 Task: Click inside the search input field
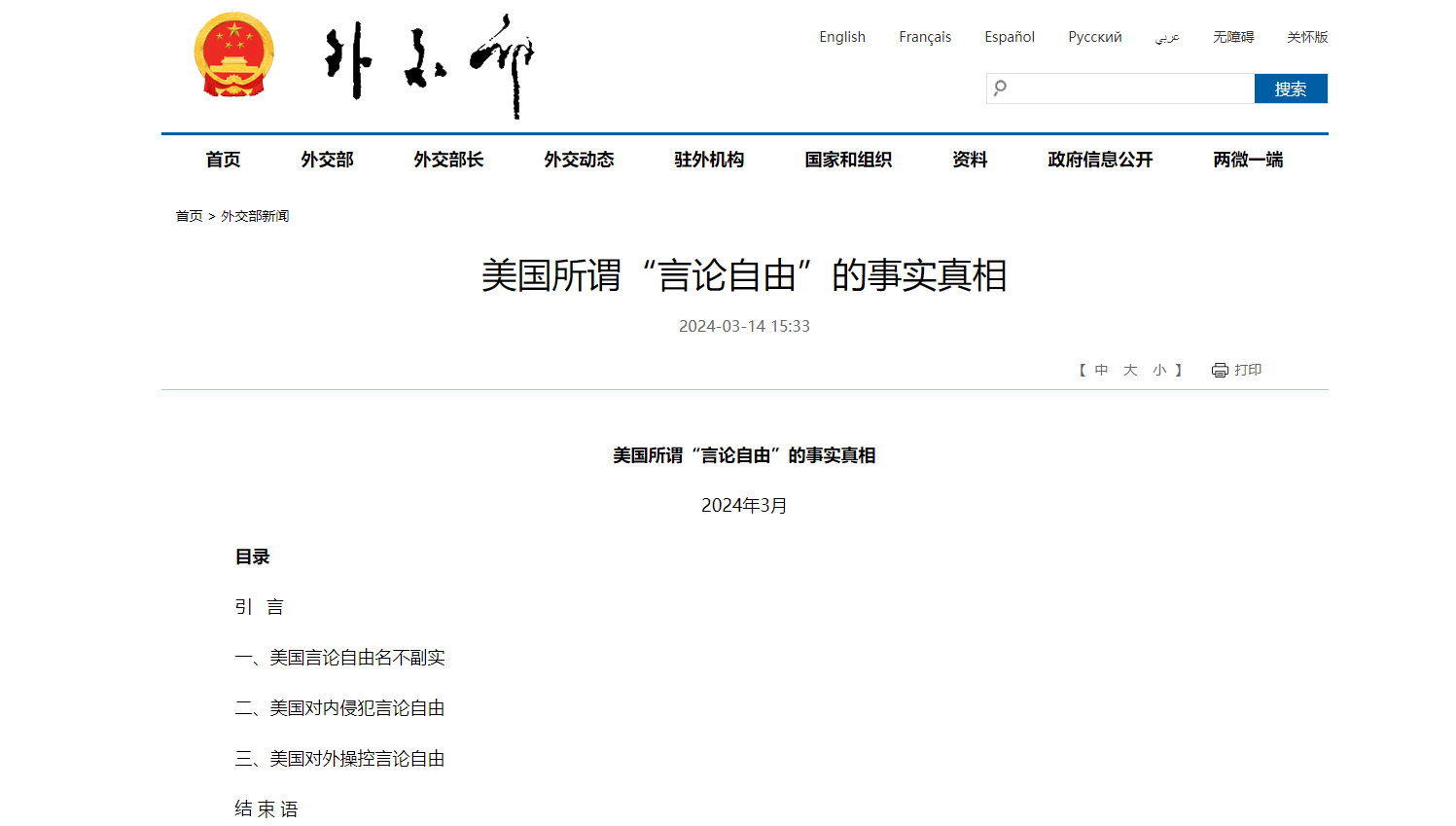click(1119, 89)
